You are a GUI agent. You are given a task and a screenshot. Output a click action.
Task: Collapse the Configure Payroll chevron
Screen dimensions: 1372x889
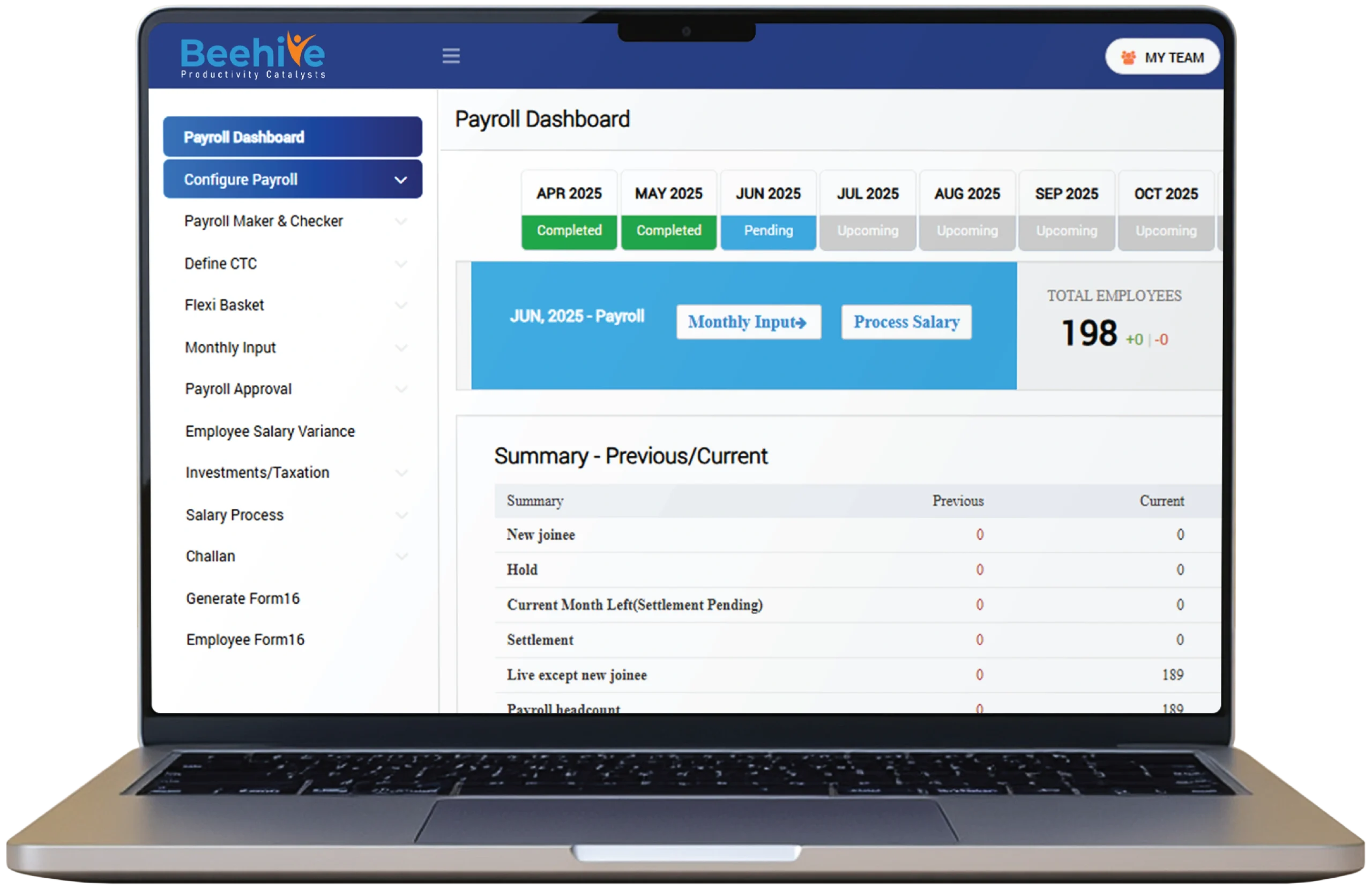pyautogui.click(x=401, y=180)
